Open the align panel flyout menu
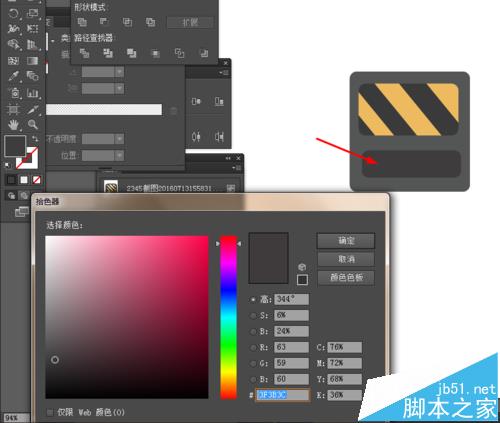The width and height of the screenshot is (500, 423). coord(224,72)
